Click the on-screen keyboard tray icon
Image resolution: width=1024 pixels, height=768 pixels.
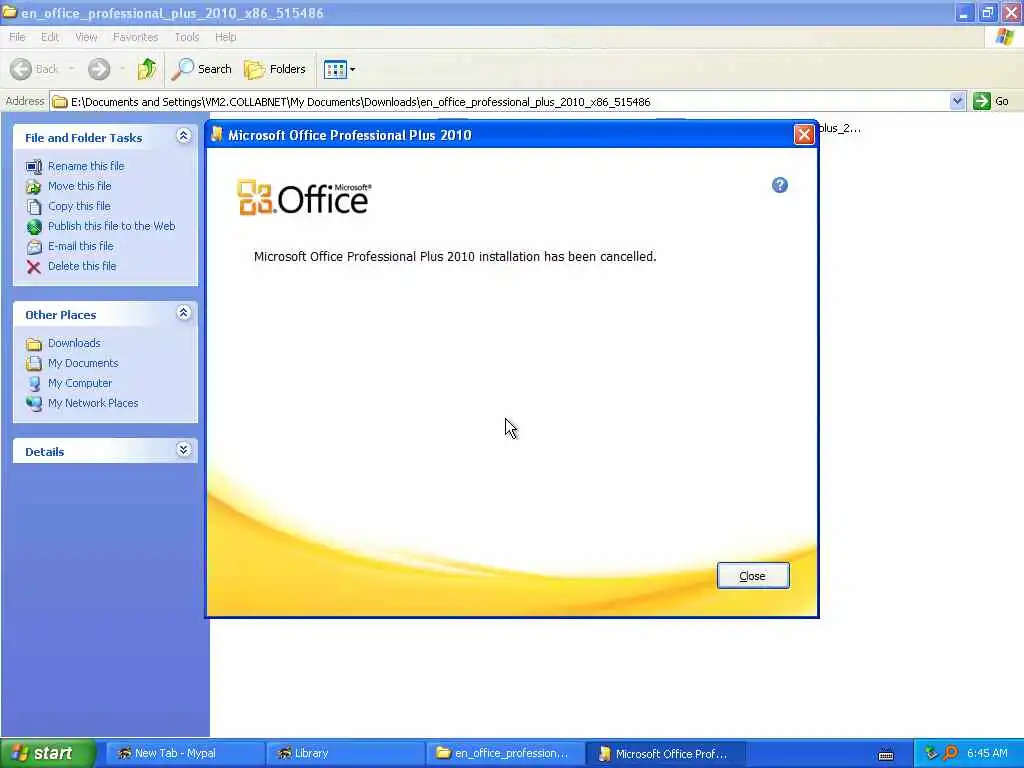[x=886, y=755]
